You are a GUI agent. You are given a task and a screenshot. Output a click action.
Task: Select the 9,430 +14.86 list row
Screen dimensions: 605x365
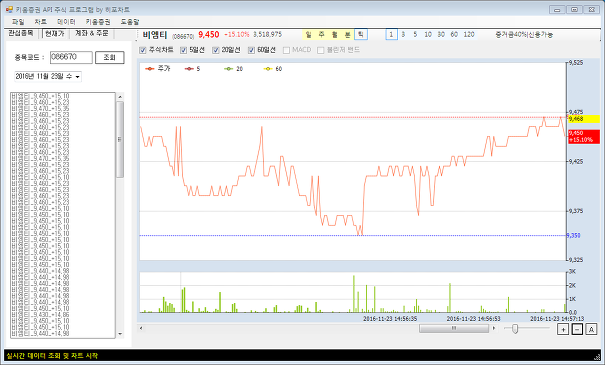point(40,315)
